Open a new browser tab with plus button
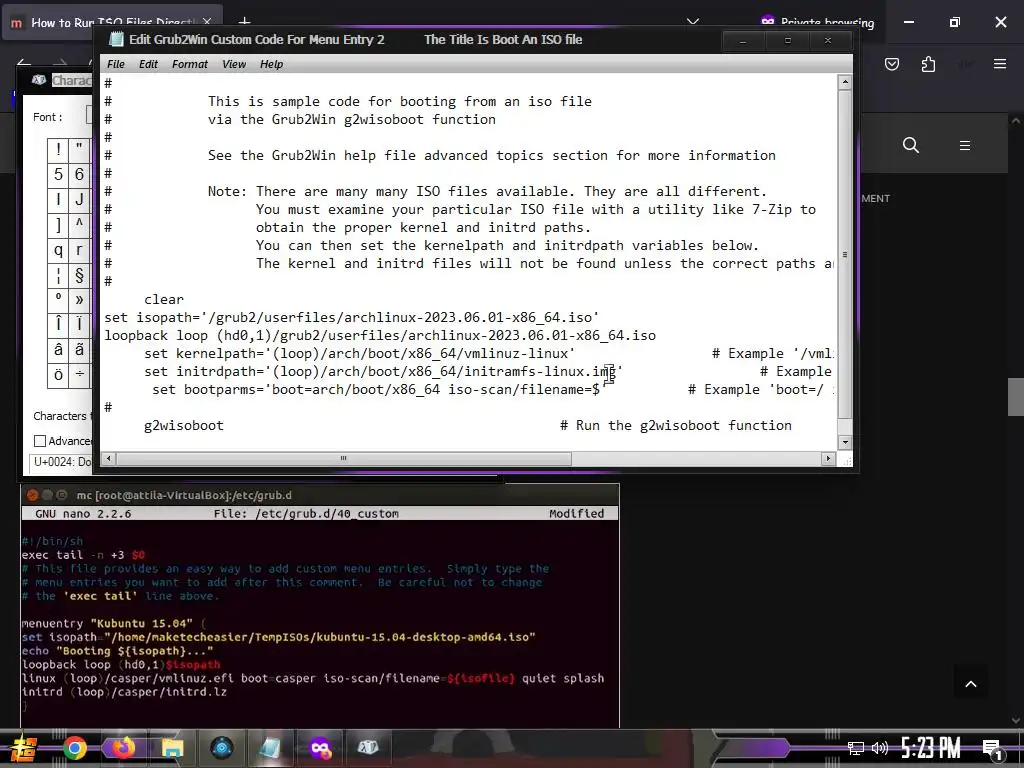Screen dimensions: 1024x768 [244, 22]
